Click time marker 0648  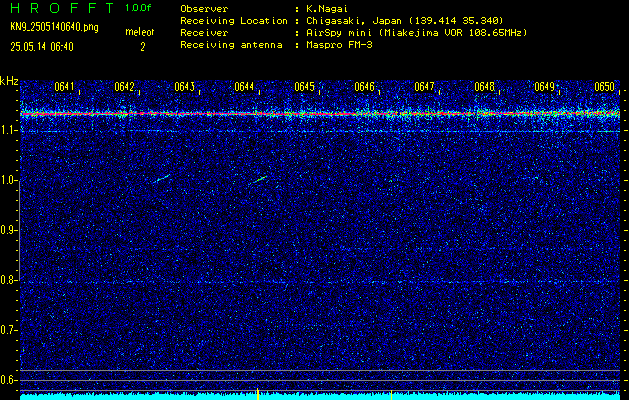484,87
